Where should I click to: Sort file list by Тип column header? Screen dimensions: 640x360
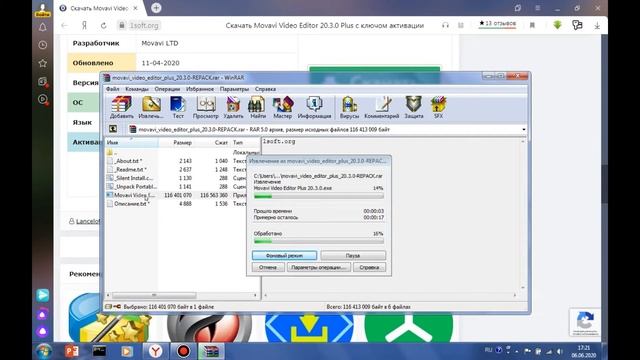[245, 142]
